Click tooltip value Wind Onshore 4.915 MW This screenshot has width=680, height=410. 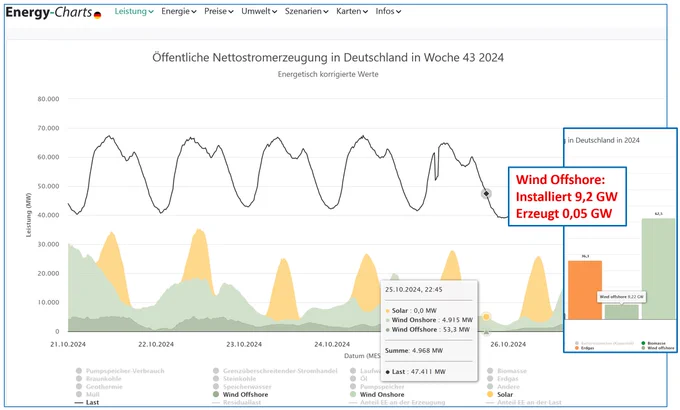tap(429, 320)
